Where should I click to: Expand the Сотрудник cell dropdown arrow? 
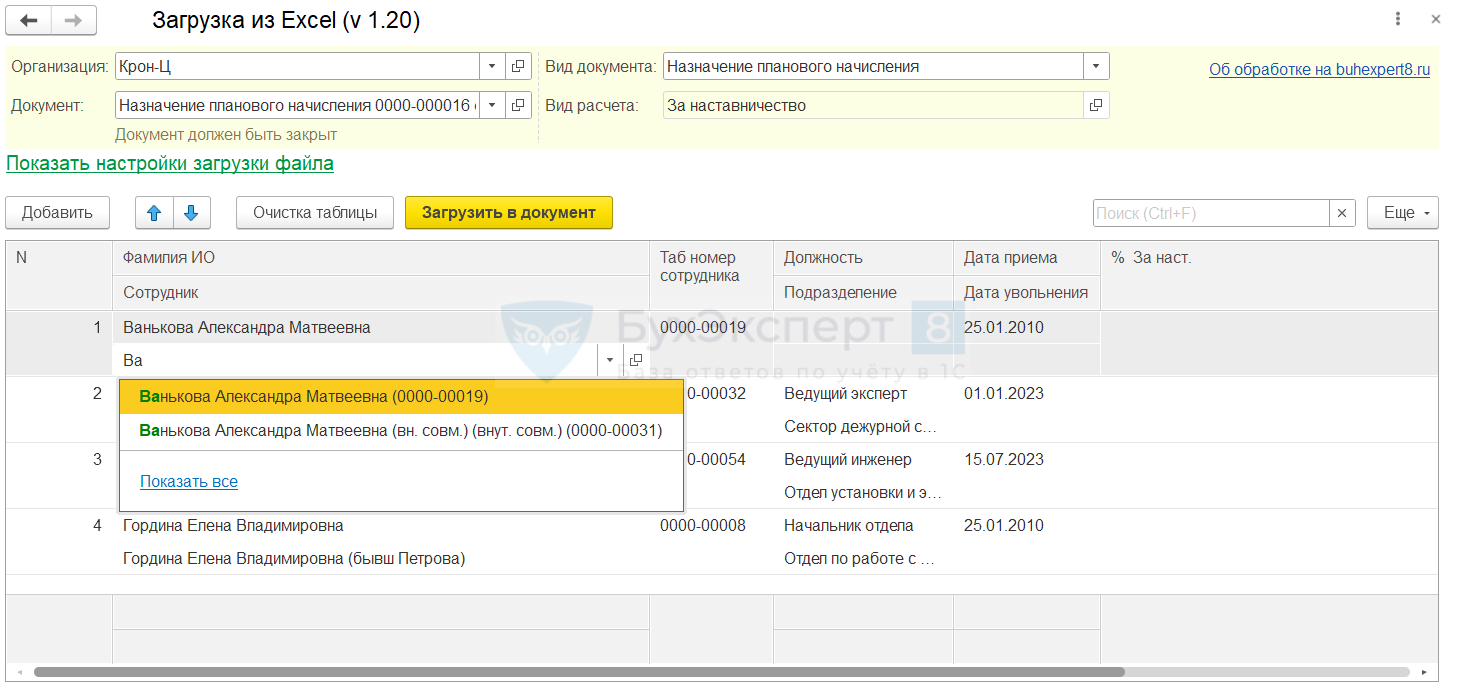[610, 360]
